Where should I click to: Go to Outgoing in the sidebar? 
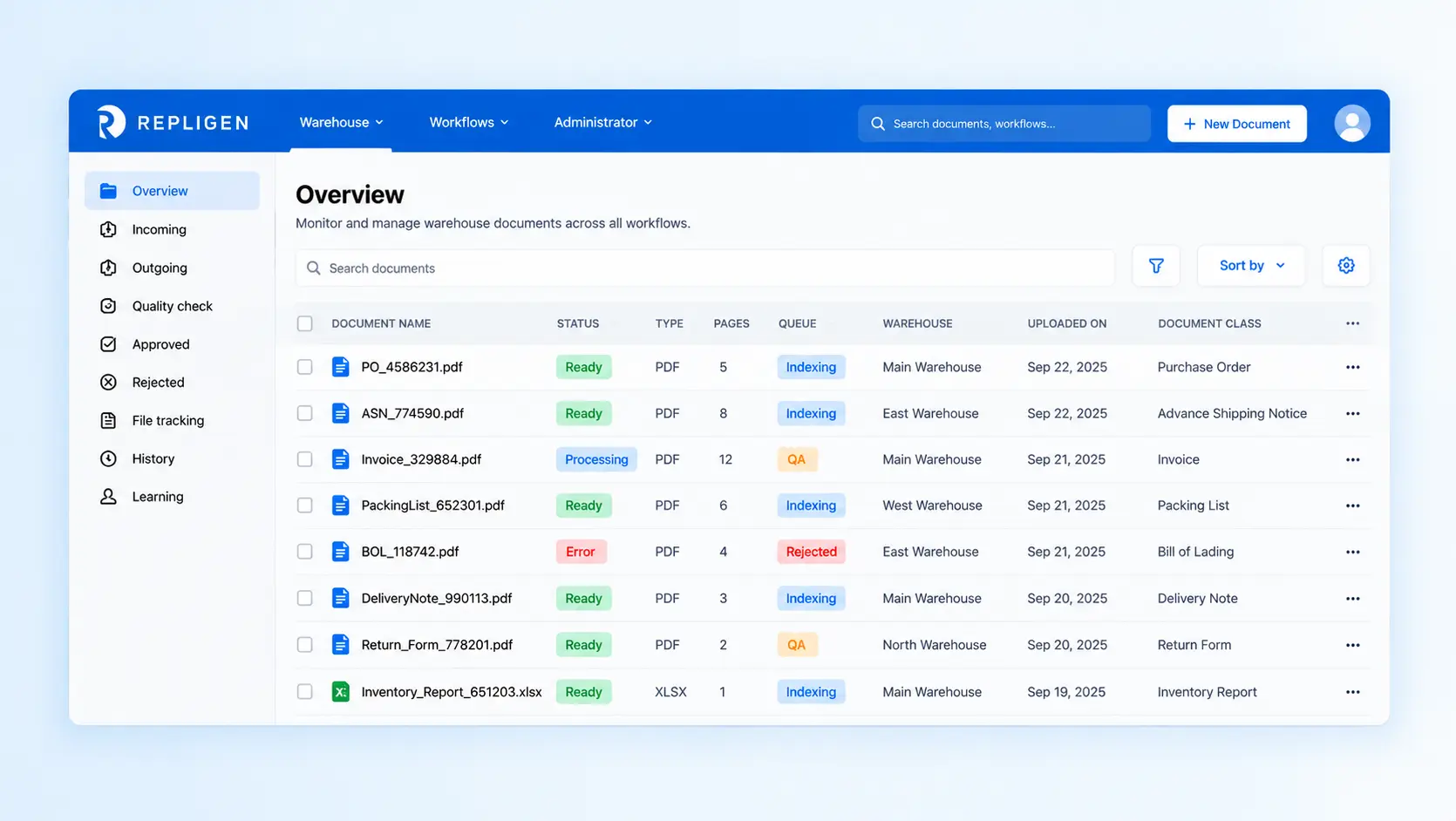pyautogui.click(x=172, y=268)
